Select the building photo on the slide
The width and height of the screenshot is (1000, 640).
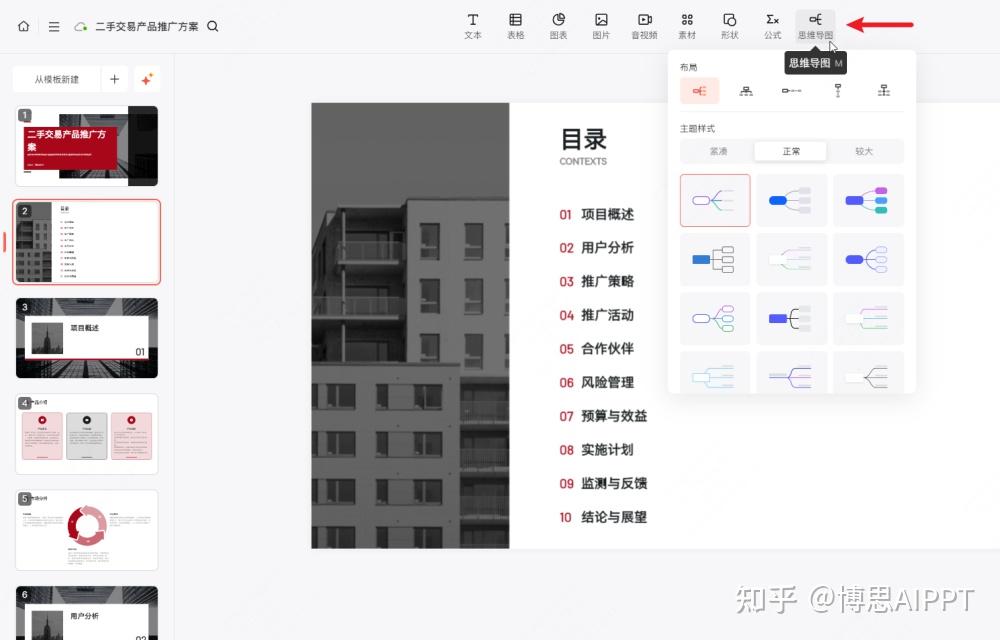pyautogui.click(x=410, y=326)
